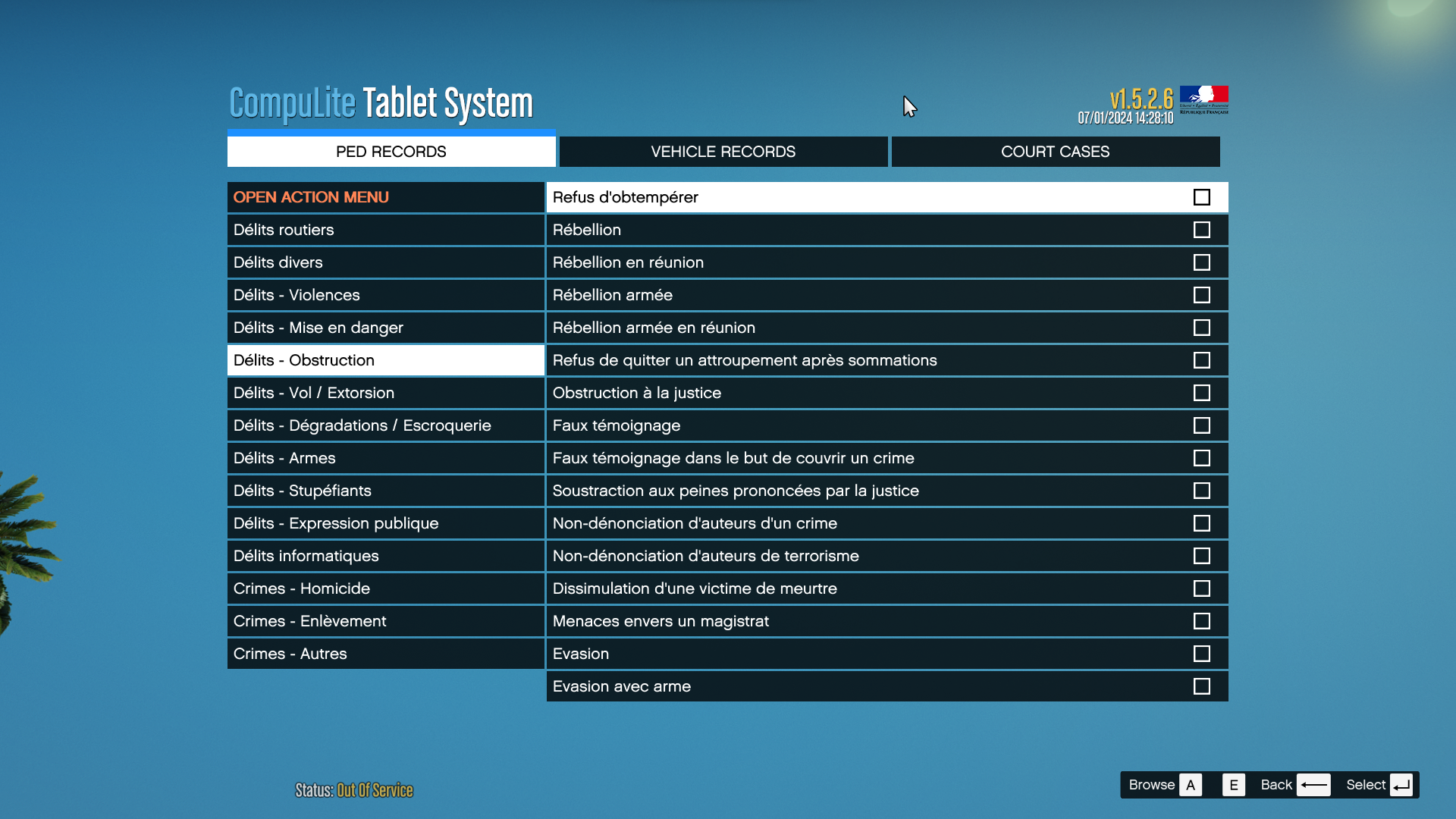
Task: Click the Back arrow key icon
Action: 1313,785
